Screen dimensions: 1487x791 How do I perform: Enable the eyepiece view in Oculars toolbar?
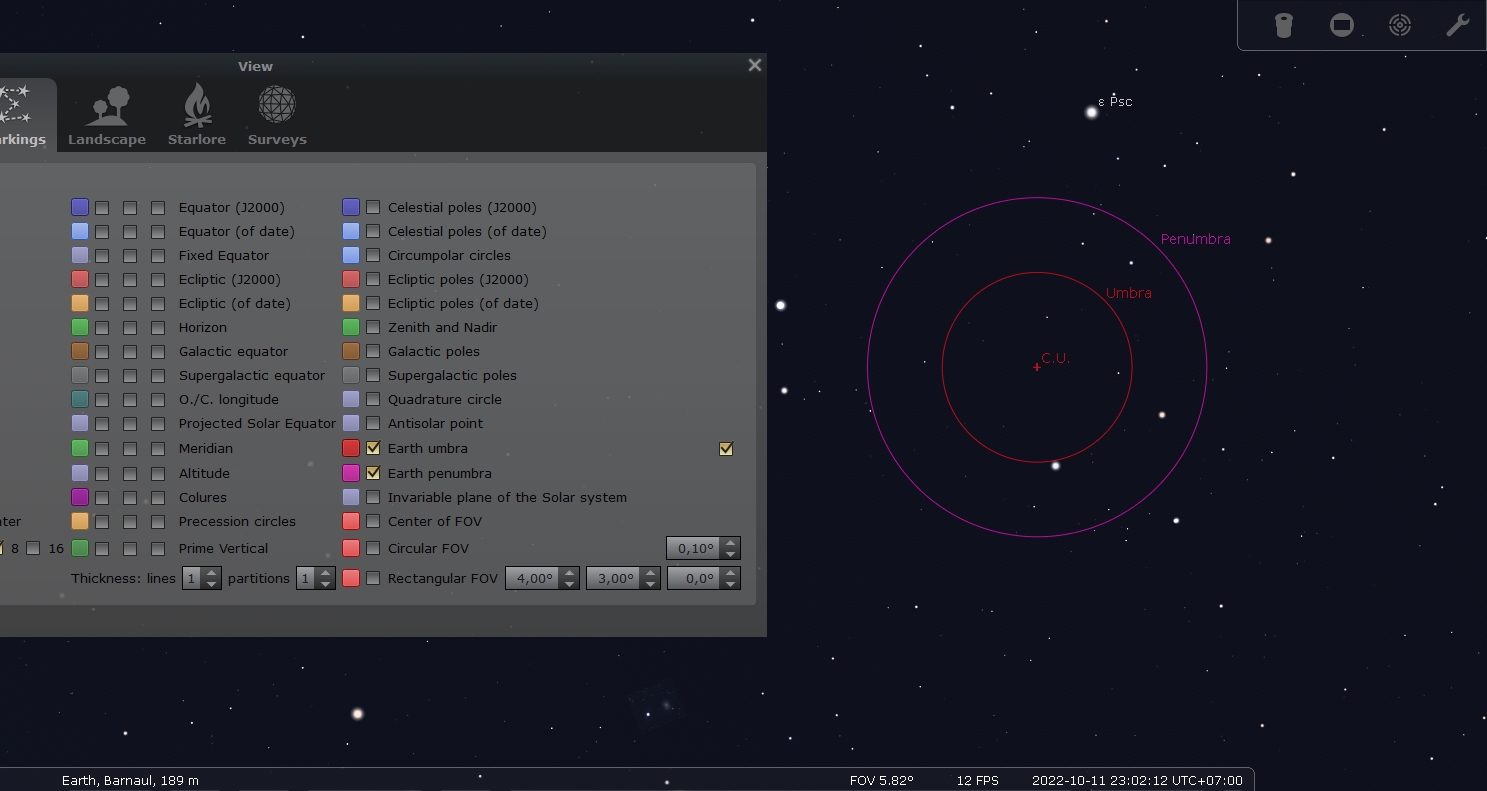point(1284,25)
